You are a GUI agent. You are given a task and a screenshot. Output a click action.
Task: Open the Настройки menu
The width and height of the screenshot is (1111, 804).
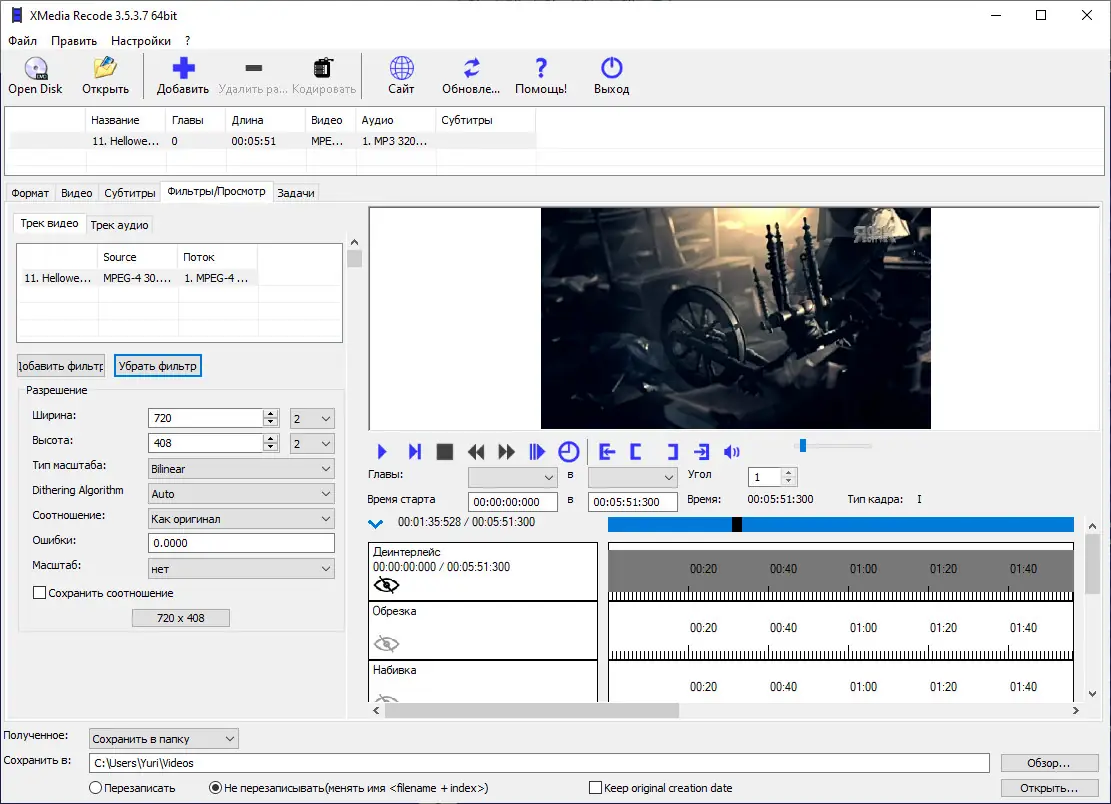tap(140, 41)
